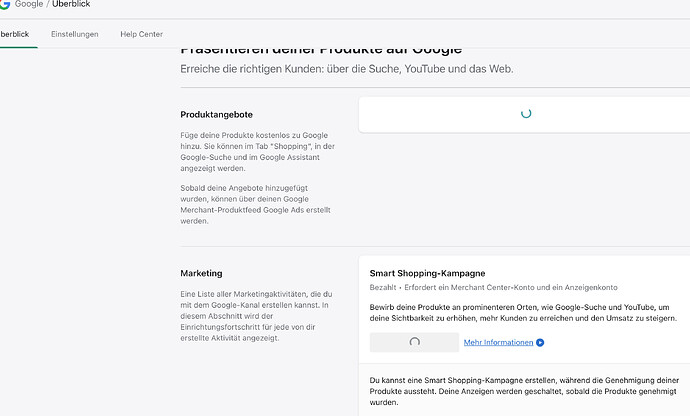Open the Mehr Informationen link
This screenshot has width=690, height=416.
pos(498,342)
